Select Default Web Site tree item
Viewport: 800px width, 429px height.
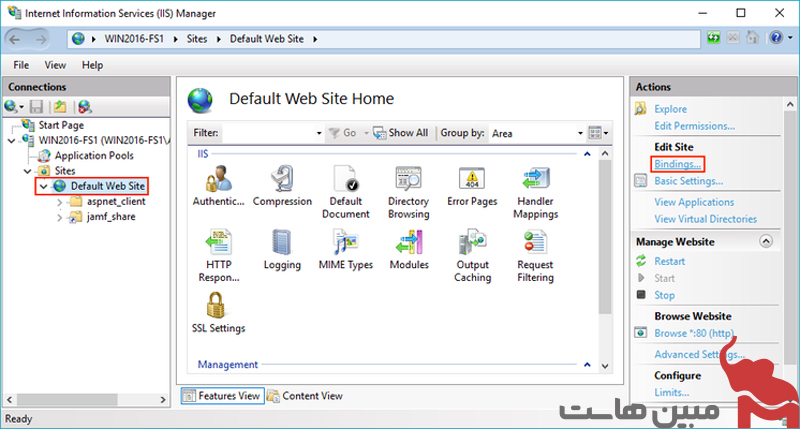108,186
